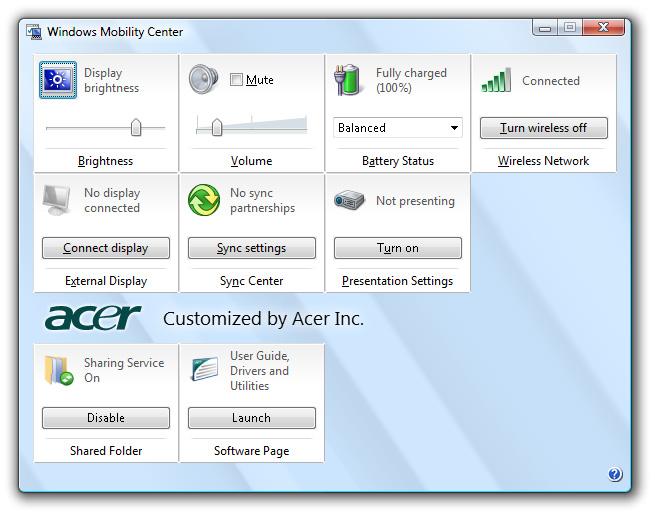
Task: Click the speaker volume icon
Action: click(203, 79)
